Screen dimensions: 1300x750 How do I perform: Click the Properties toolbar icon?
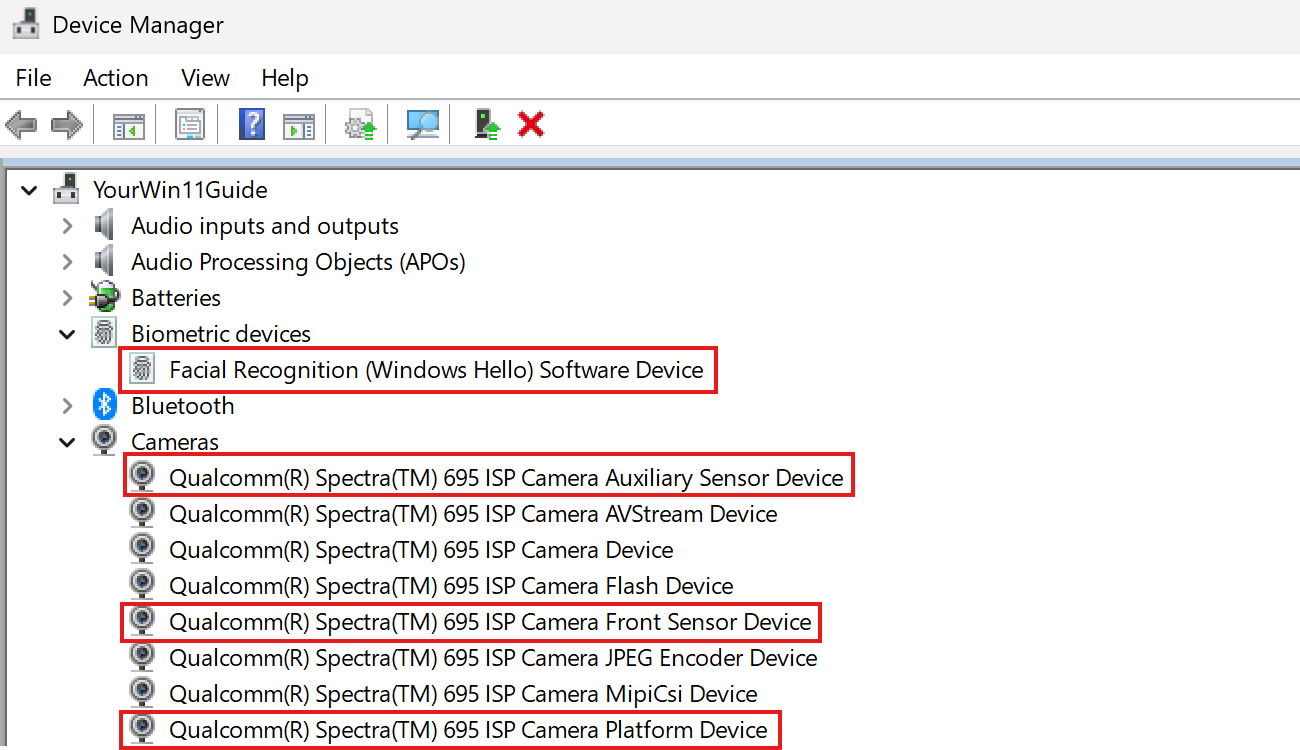[189, 124]
